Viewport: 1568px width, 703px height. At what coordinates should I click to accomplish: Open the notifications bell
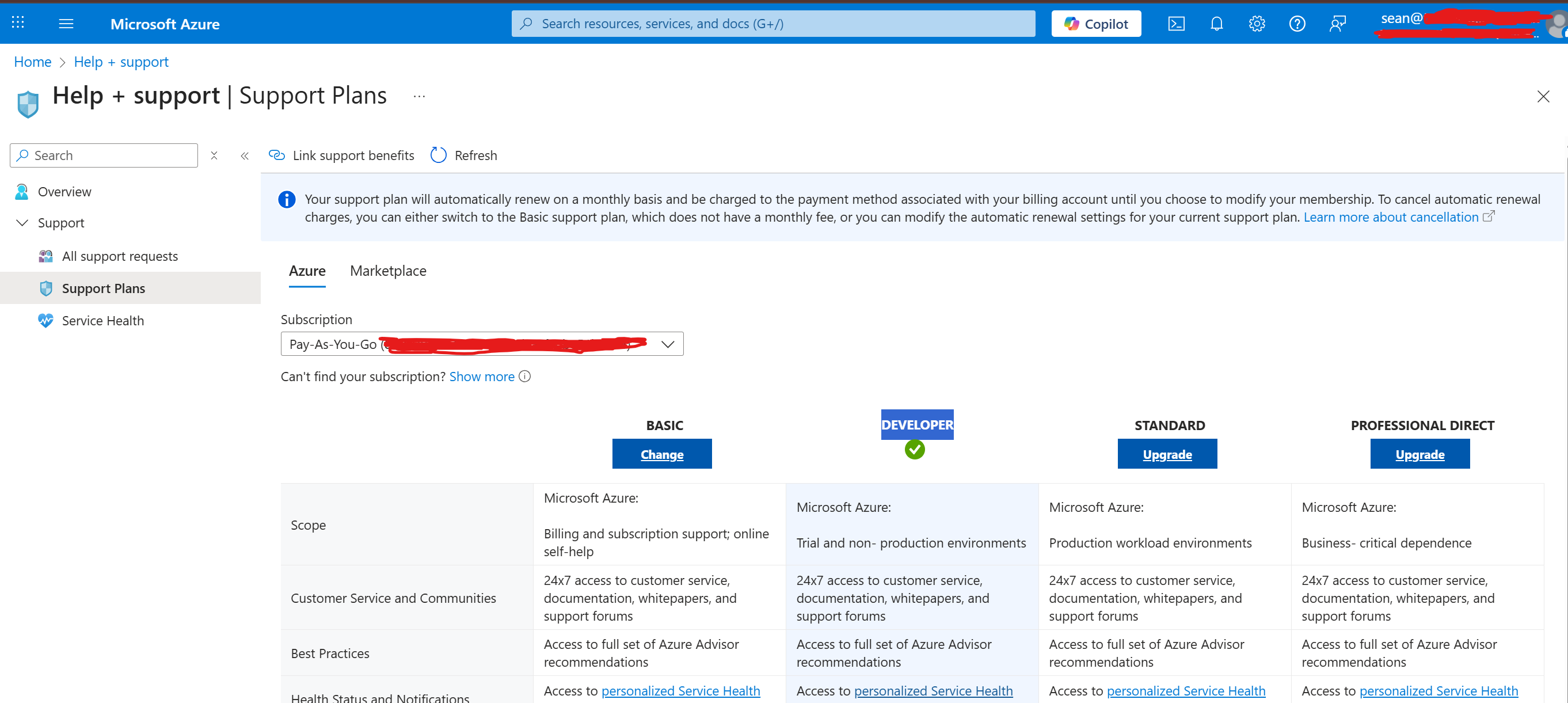click(x=1216, y=24)
